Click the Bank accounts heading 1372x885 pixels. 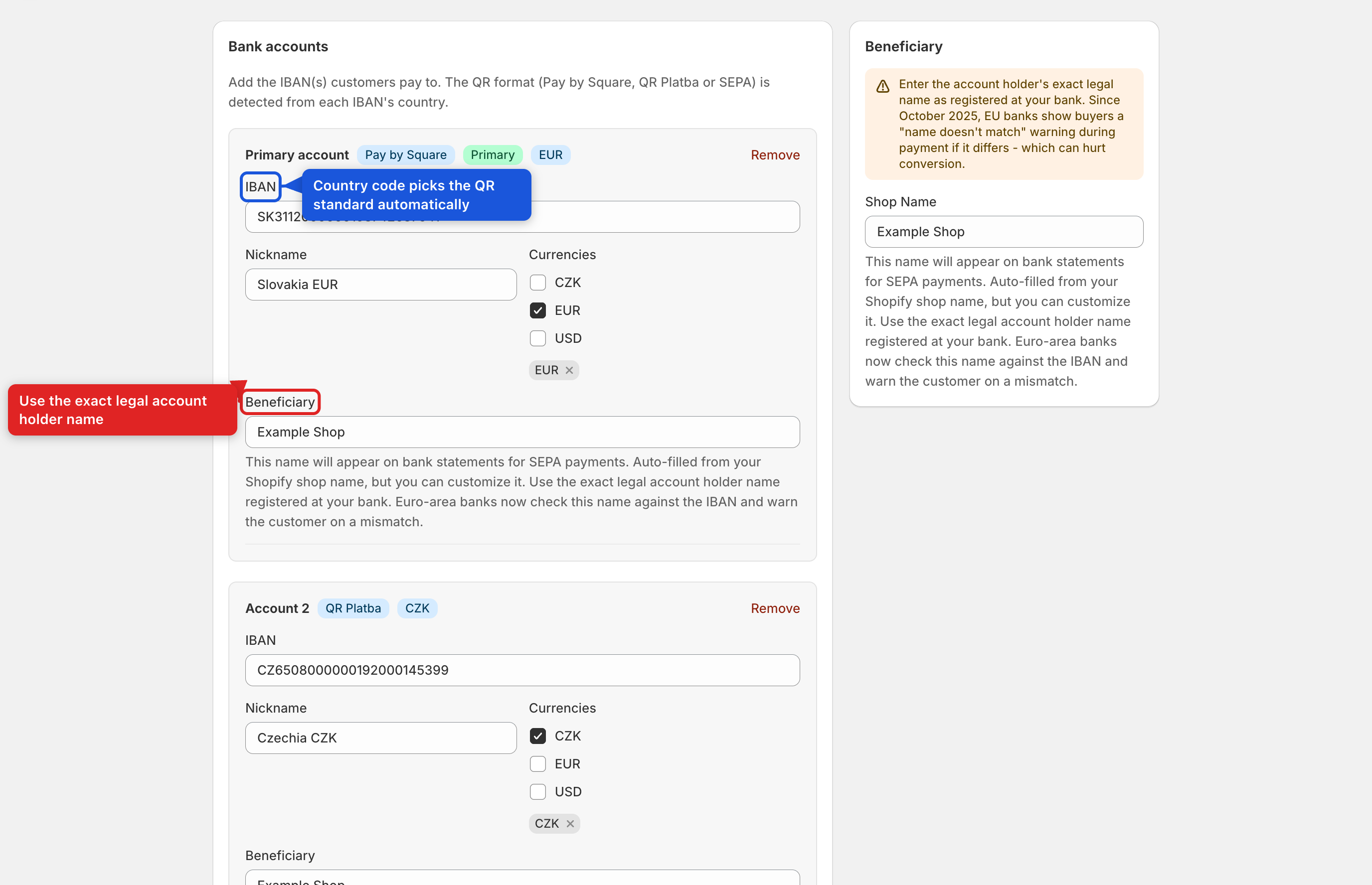click(278, 46)
